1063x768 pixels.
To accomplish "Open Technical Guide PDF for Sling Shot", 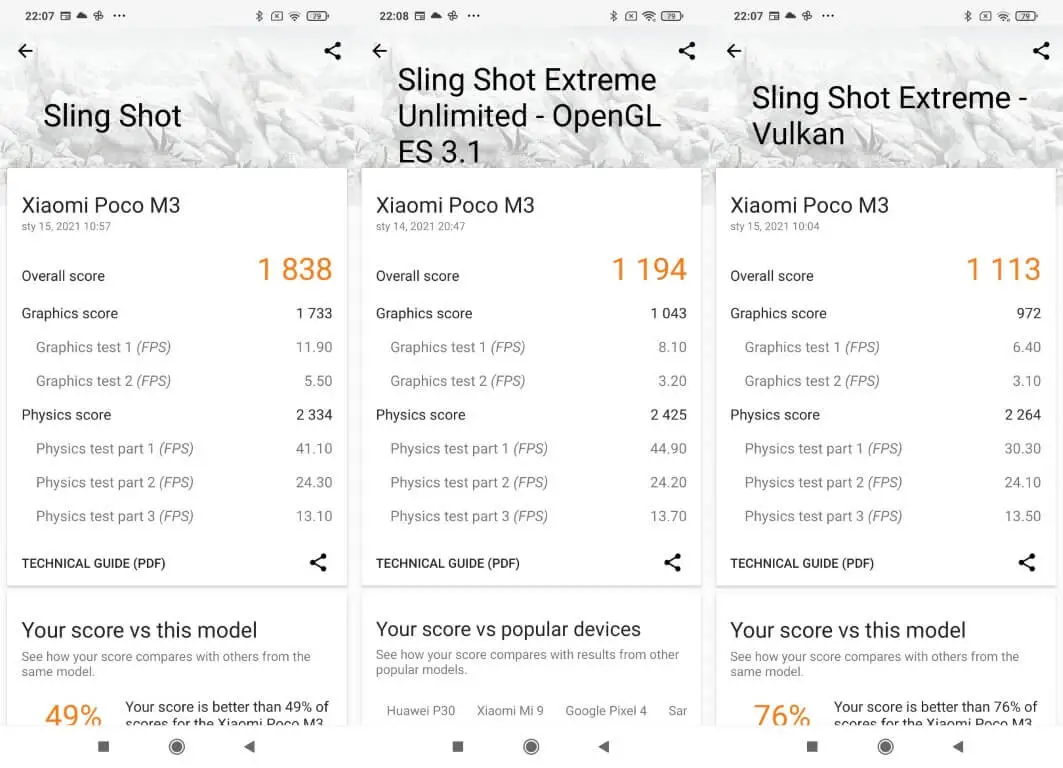I will tap(93, 564).
